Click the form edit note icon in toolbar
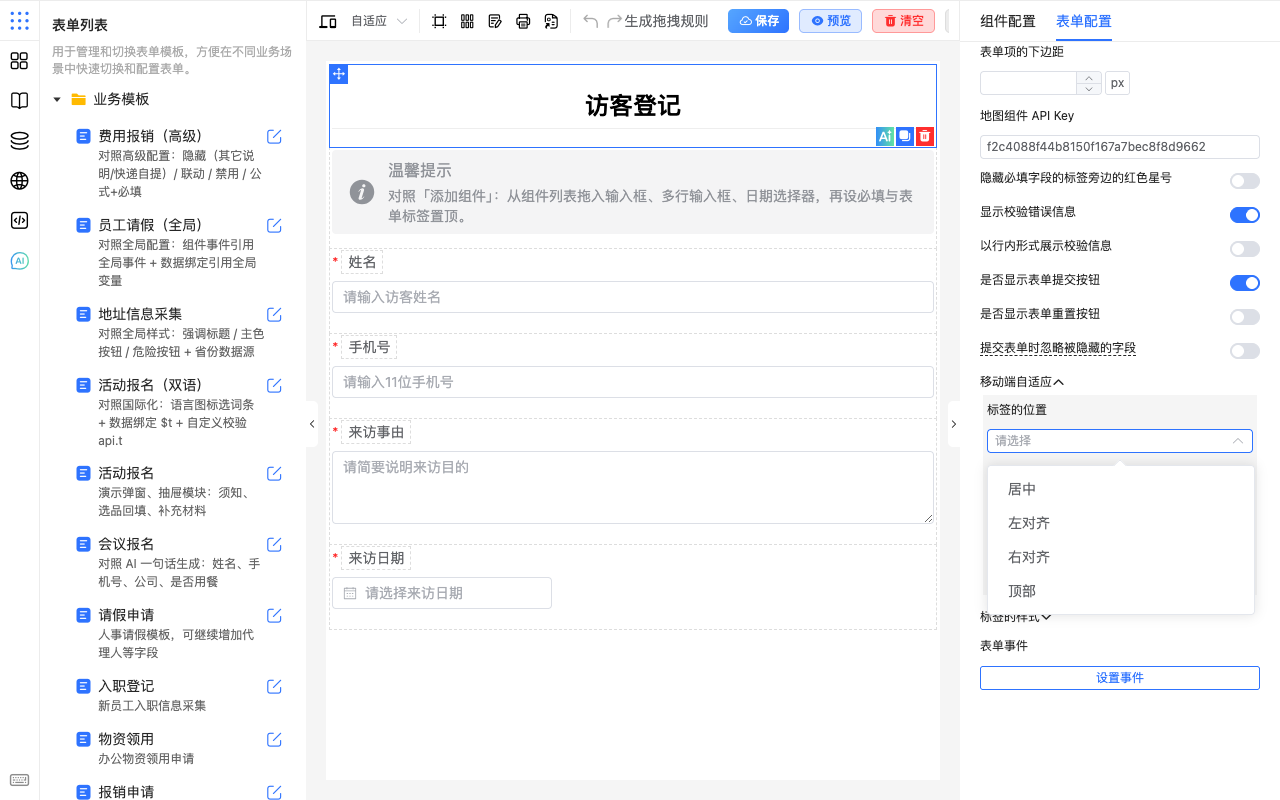 point(495,21)
